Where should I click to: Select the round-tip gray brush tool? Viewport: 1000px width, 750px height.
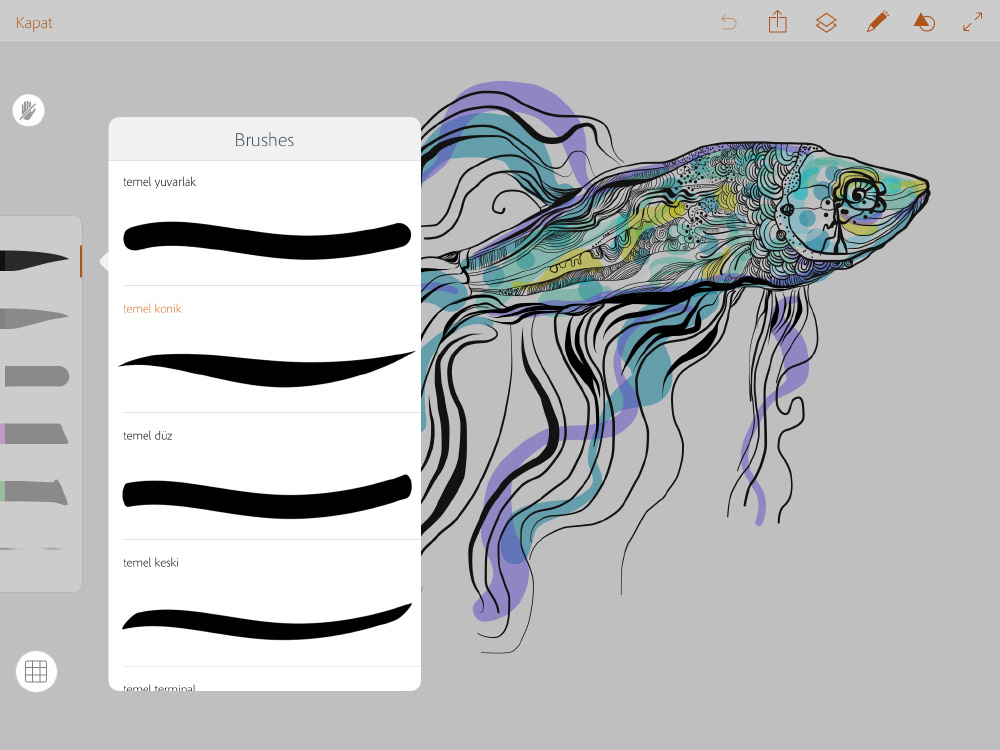coord(36,376)
